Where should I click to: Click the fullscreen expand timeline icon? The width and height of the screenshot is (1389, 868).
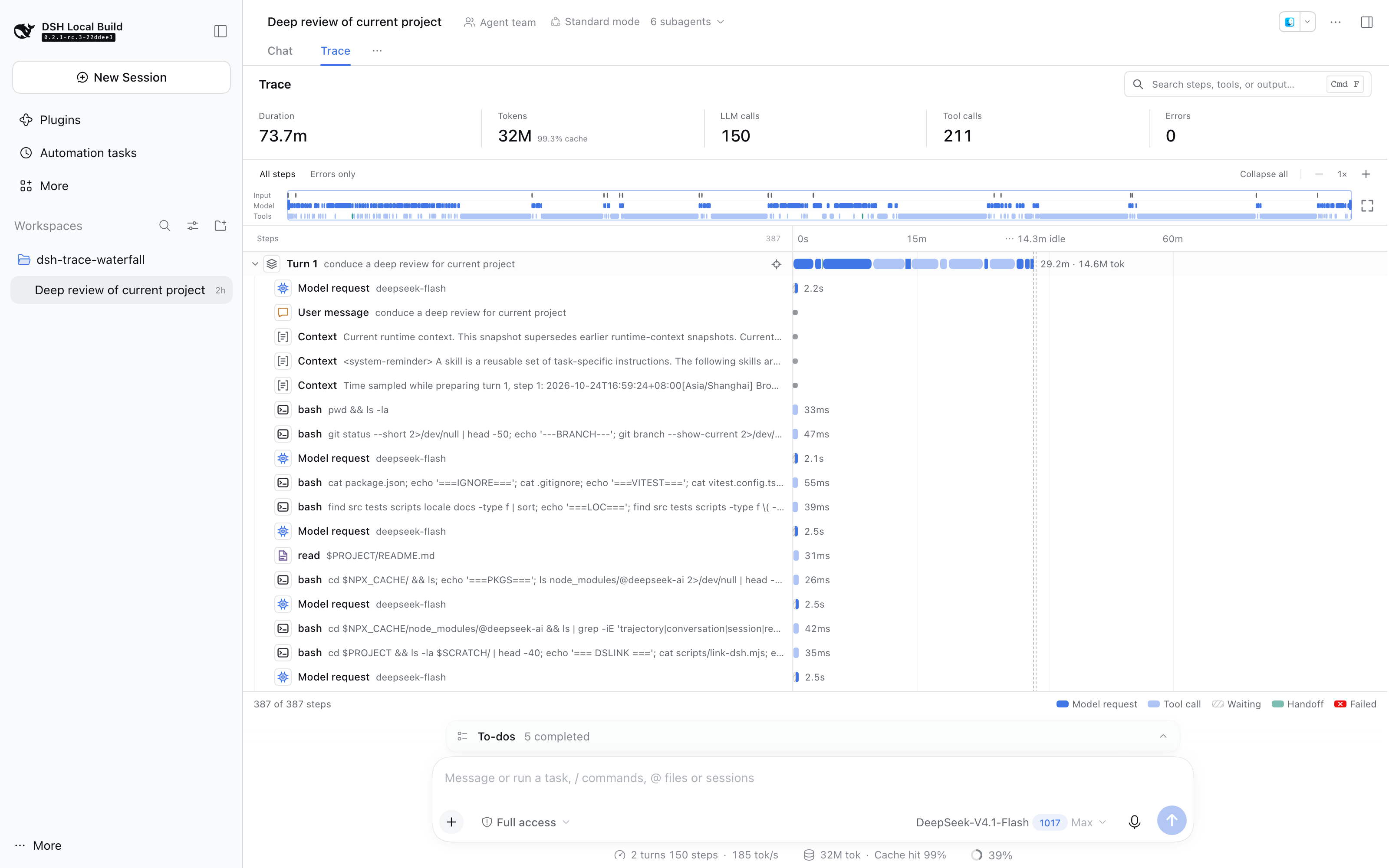[x=1366, y=206]
